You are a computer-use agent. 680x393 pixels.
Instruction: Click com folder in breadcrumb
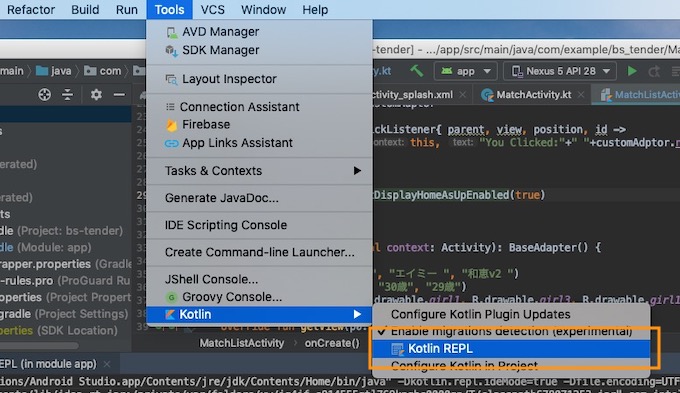click(x=103, y=71)
